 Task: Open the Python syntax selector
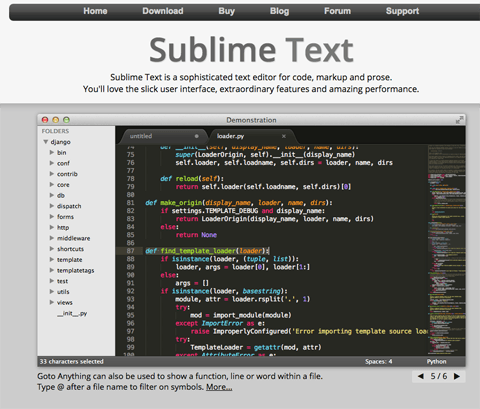[x=436, y=362]
